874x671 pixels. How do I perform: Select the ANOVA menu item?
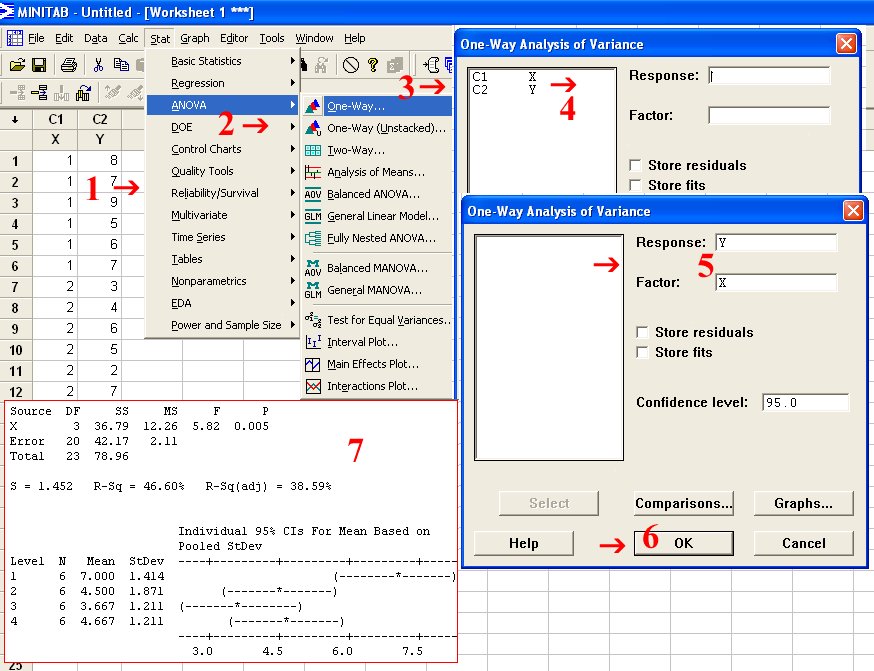point(223,105)
